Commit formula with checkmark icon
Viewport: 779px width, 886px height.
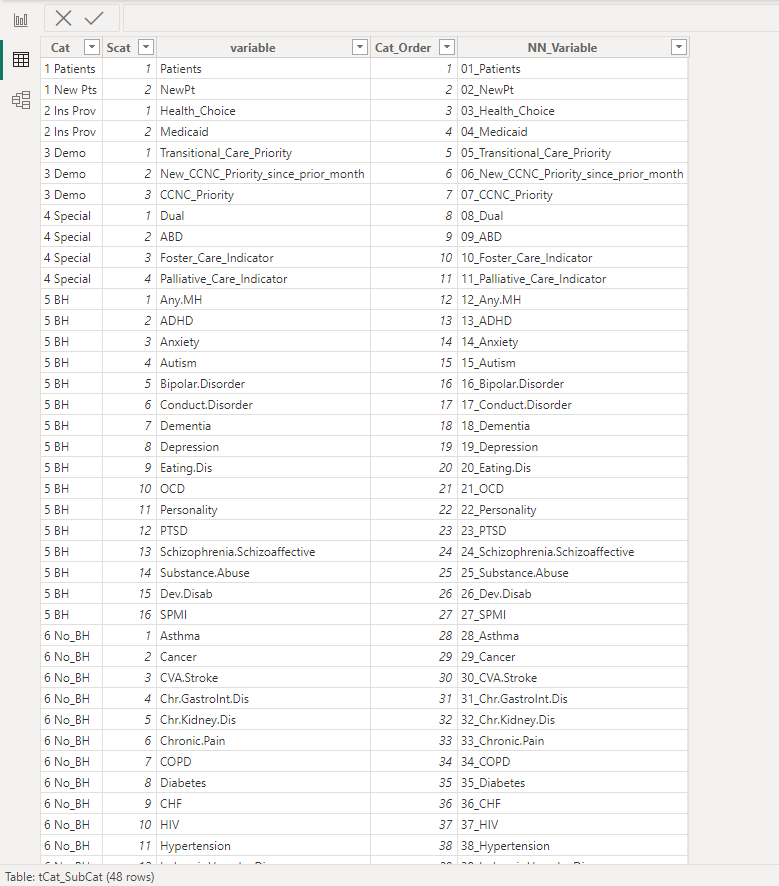[x=94, y=18]
